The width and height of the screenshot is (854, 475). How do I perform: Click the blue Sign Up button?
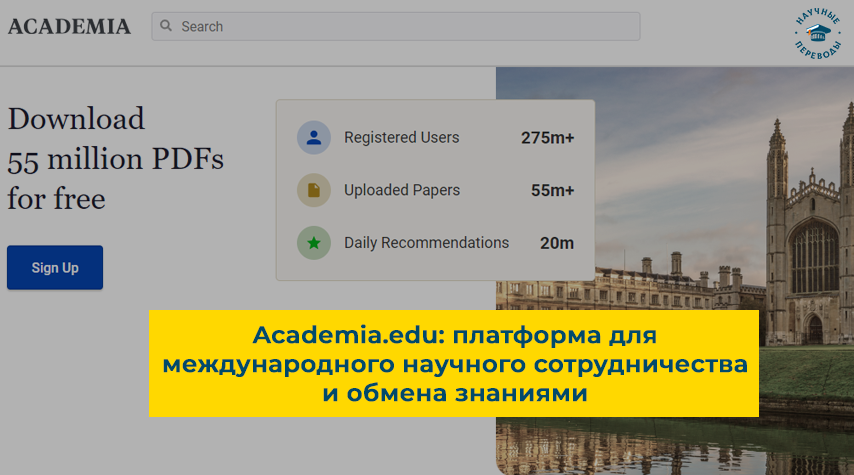point(55,267)
